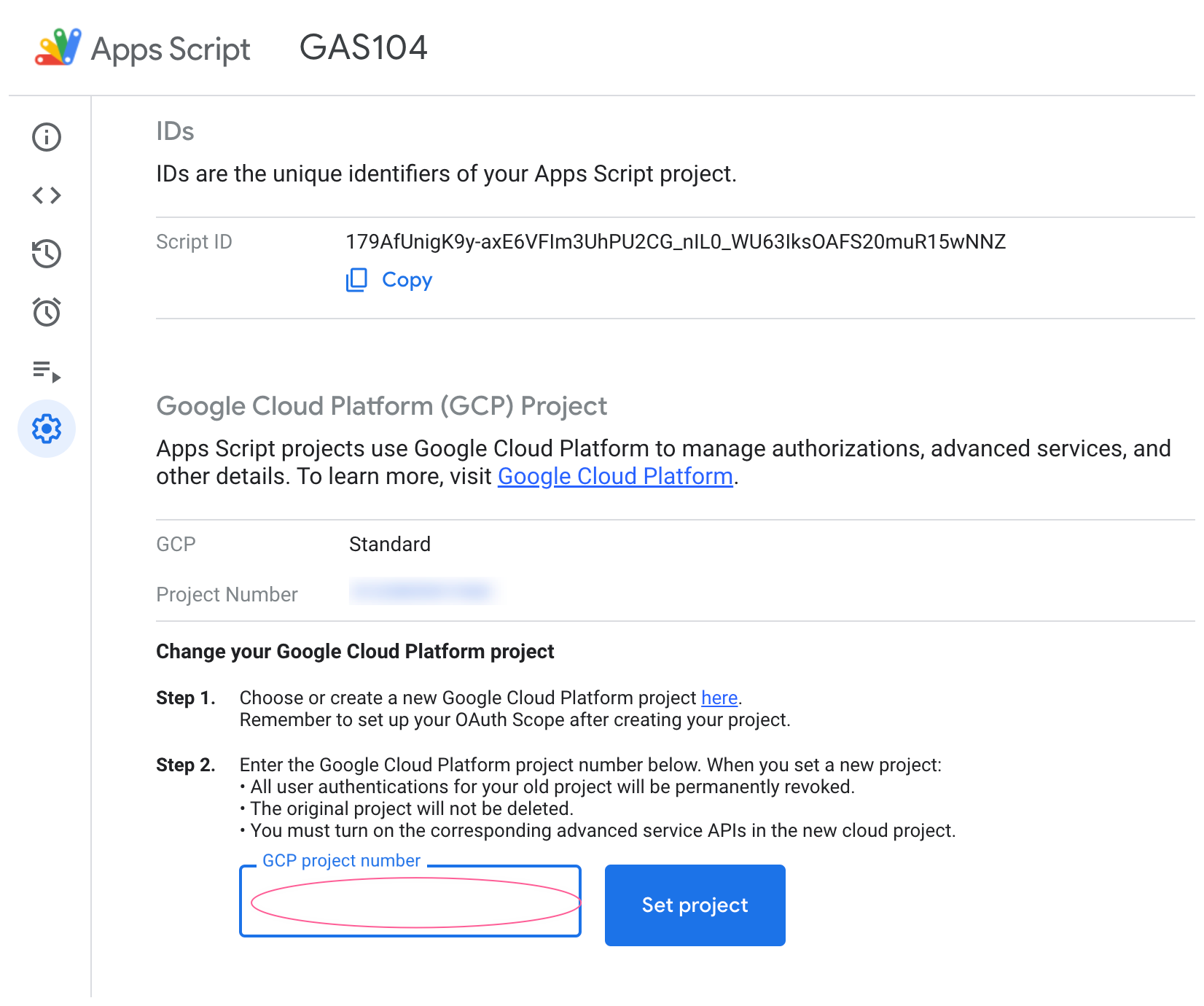Focus the GCP project number field
This screenshot has height=1006, width=1204.
410,902
